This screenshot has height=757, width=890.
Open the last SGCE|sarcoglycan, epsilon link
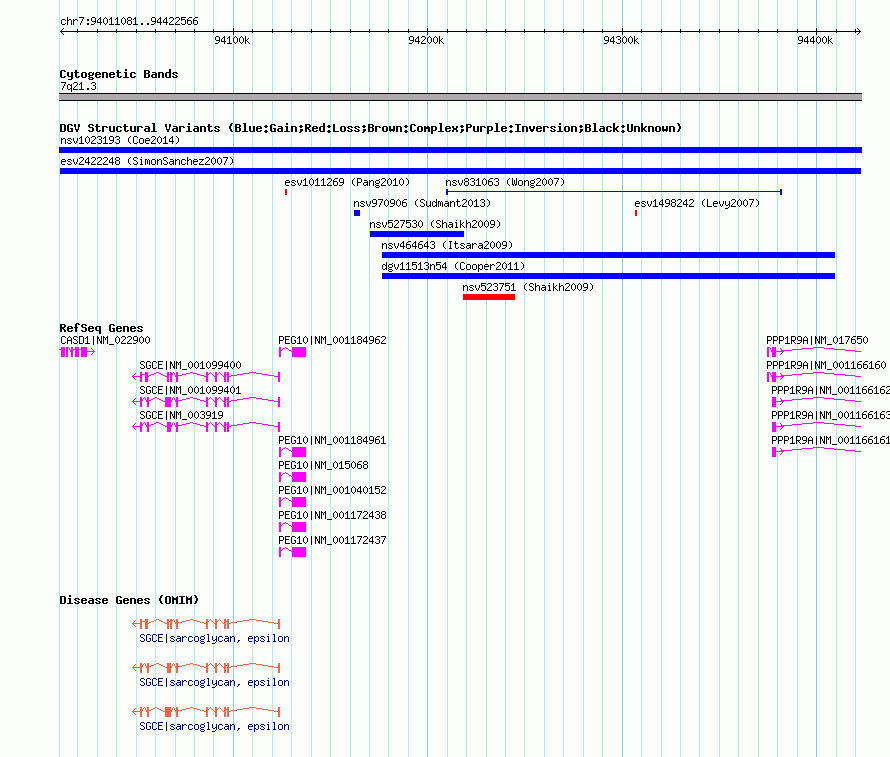(x=215, y=726)
